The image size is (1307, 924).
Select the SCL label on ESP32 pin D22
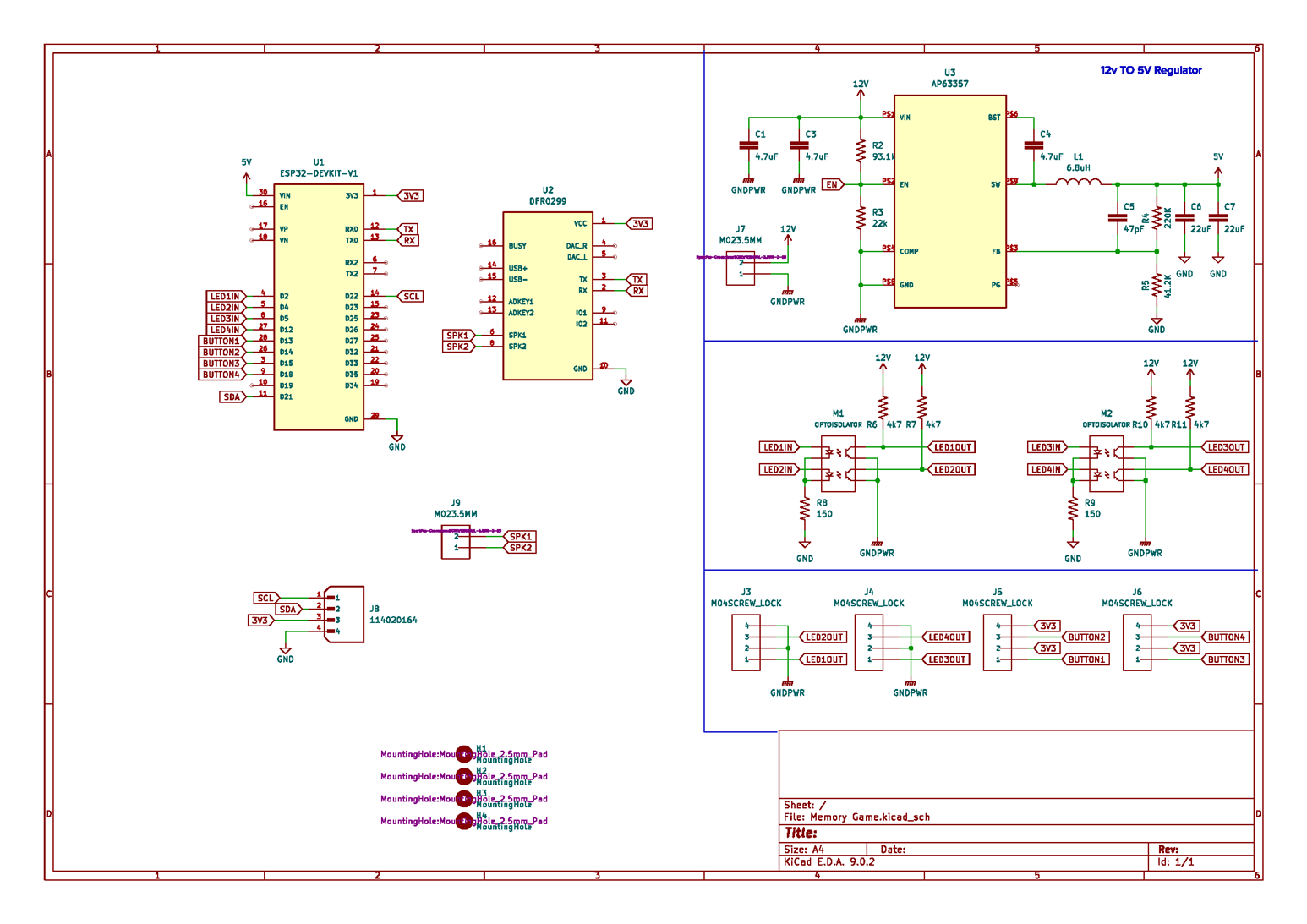click(x=411, y=297)
